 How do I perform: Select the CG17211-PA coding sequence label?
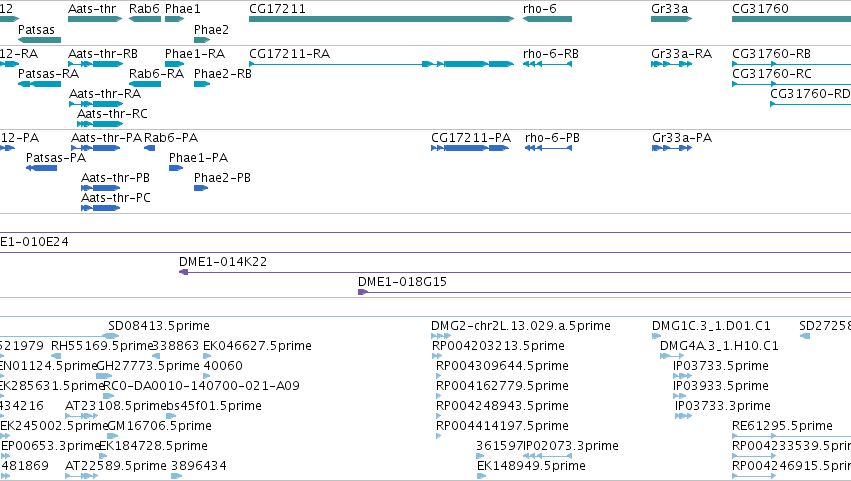click(471, 138)
